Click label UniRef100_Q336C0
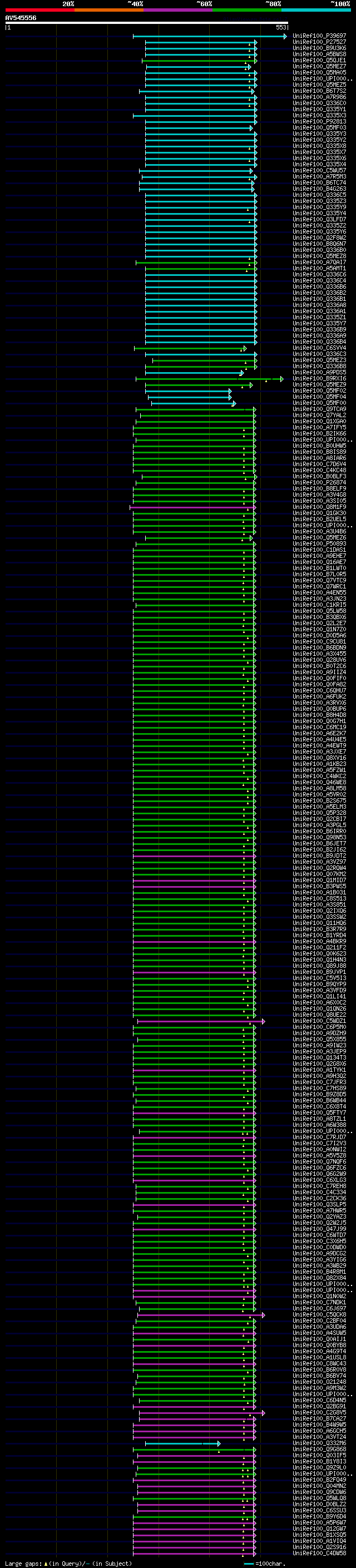The width and height of the screenshot is (356, 1568). [x=319, y=103]
